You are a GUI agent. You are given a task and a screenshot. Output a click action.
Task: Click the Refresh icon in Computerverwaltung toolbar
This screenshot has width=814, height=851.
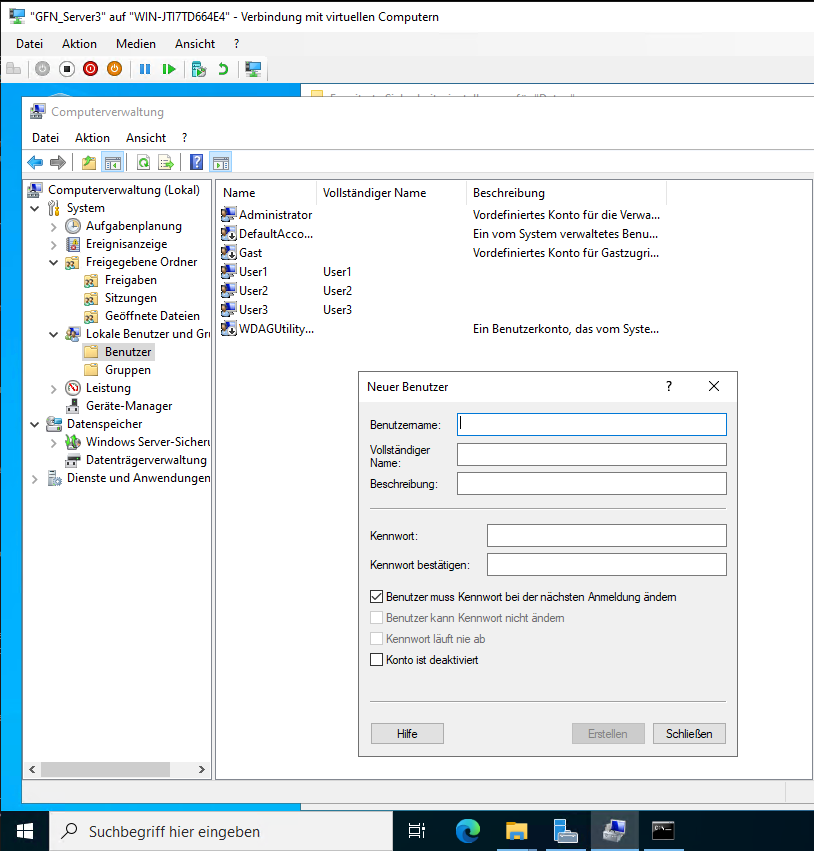click(x=143, y=162)
